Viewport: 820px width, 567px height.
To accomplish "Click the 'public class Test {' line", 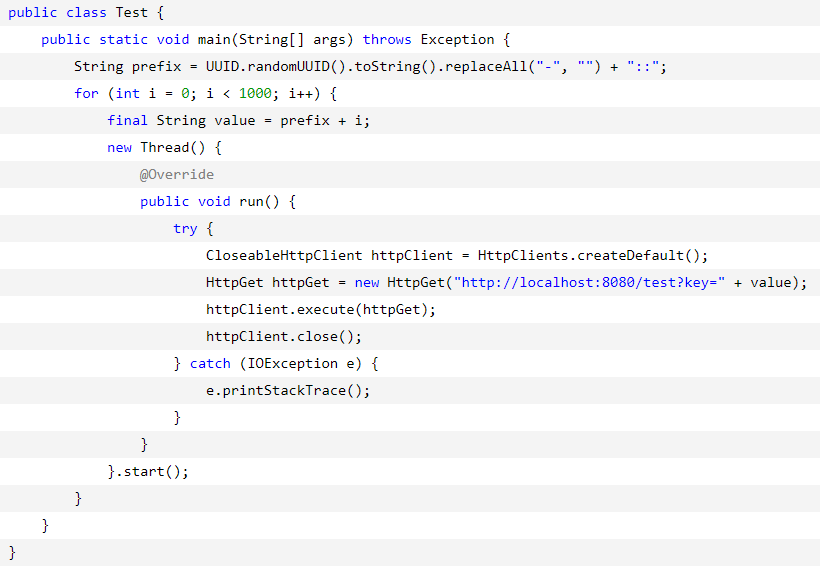I will point(86,13).
